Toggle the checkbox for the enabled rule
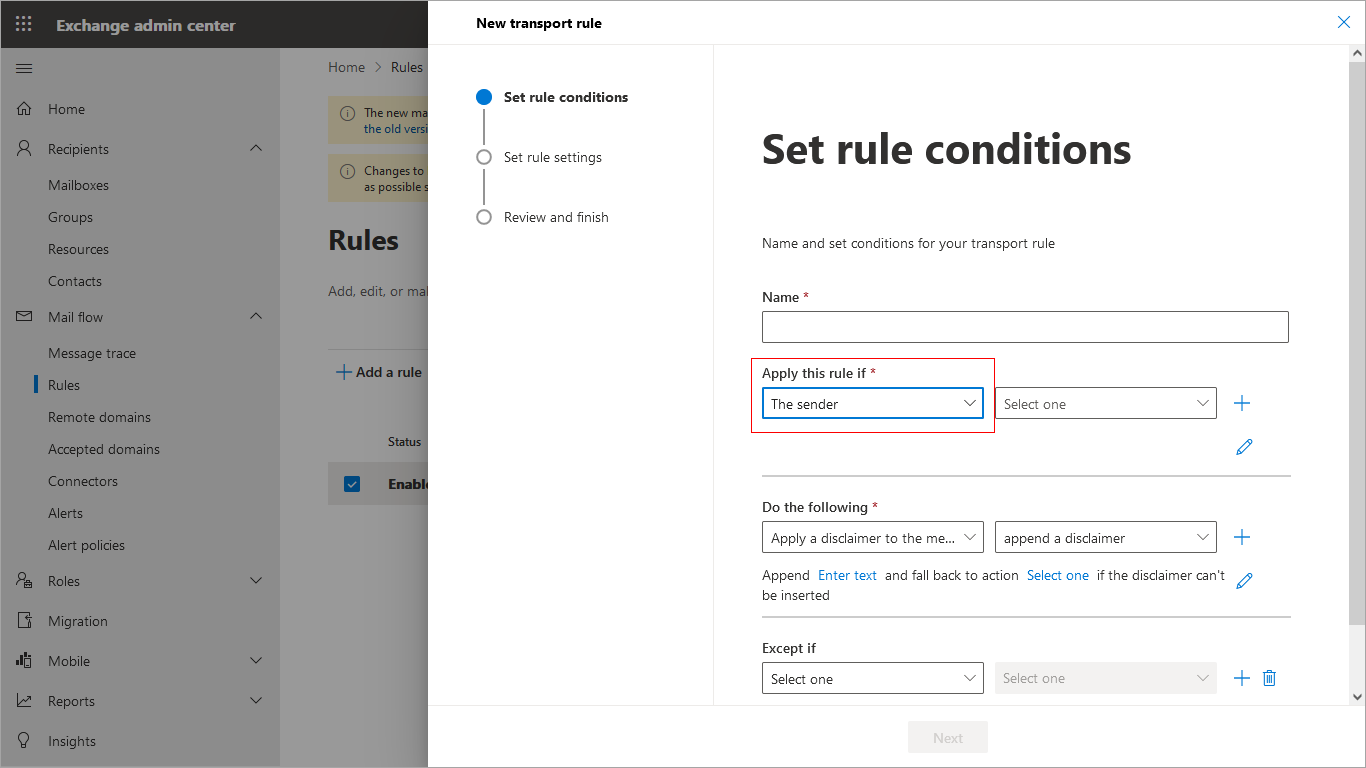The image size is (1366, 768). click(x=352, y=484)
